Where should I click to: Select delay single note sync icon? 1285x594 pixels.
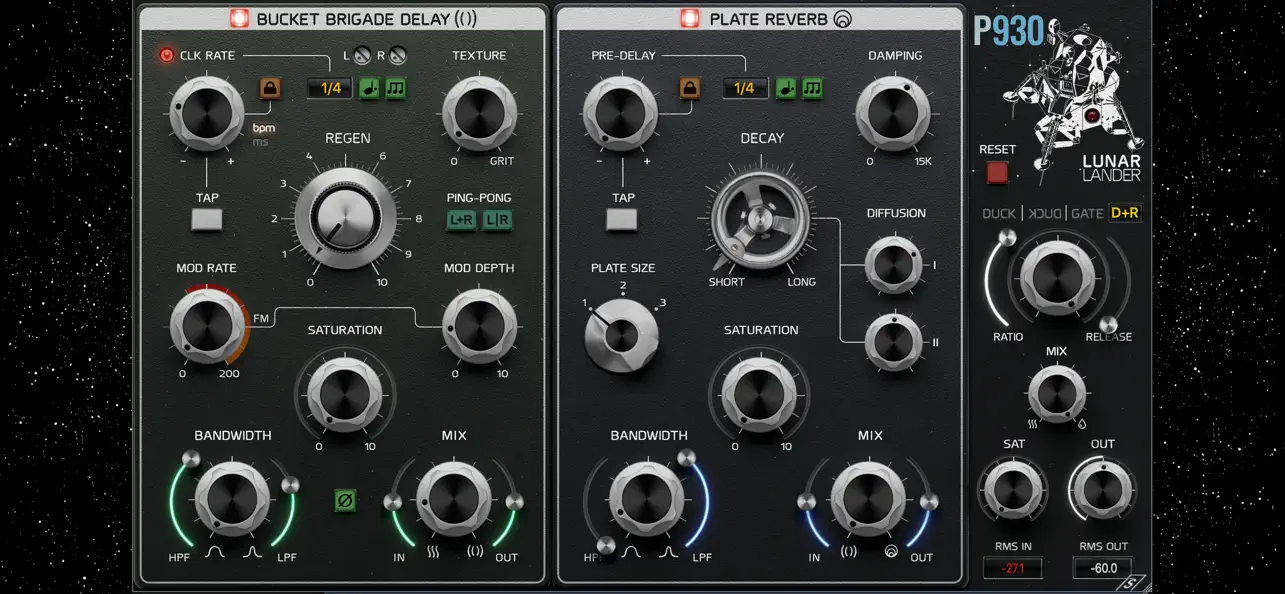click(370, 88)
